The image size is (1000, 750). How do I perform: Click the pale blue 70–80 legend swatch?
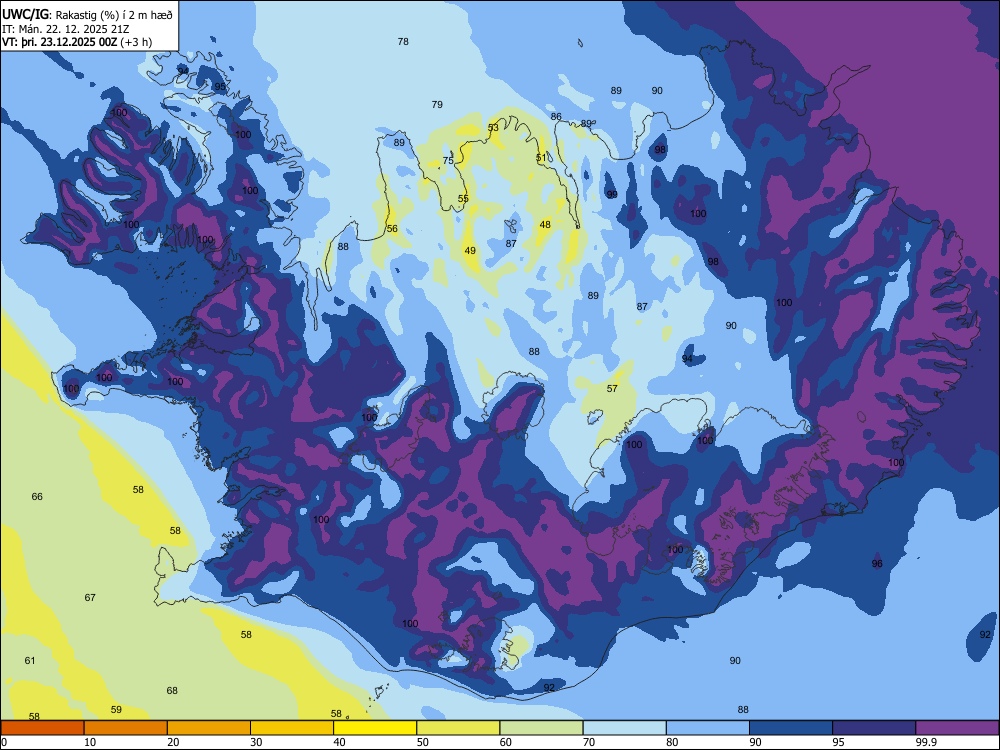[x=624, y=728]
